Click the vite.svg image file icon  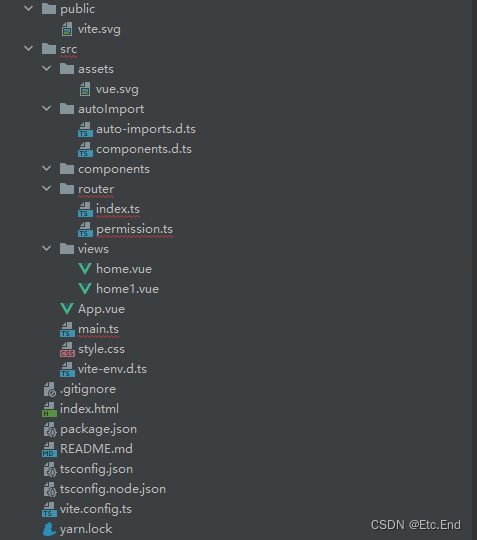click(x=67, y=29)
